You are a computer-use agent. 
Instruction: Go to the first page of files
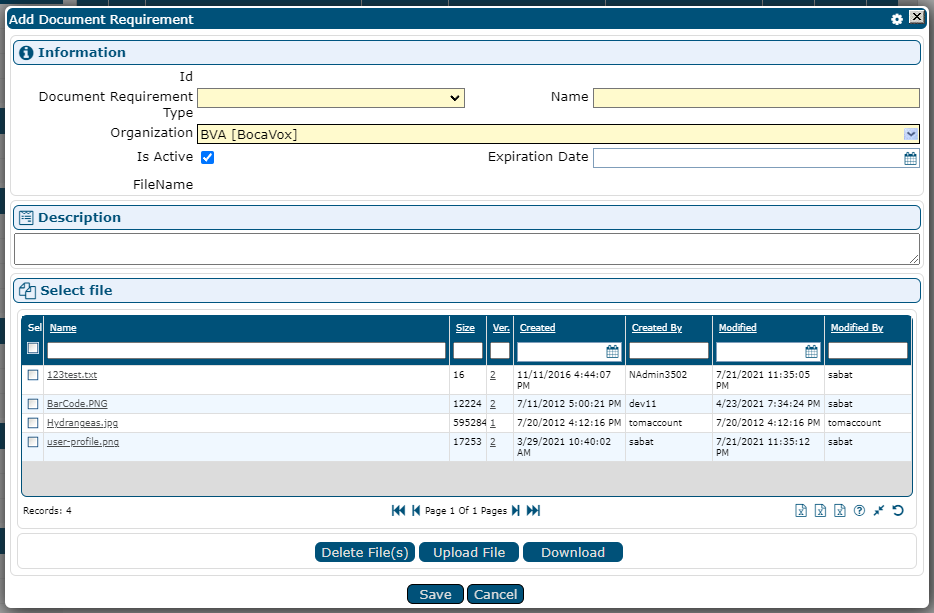398,511
